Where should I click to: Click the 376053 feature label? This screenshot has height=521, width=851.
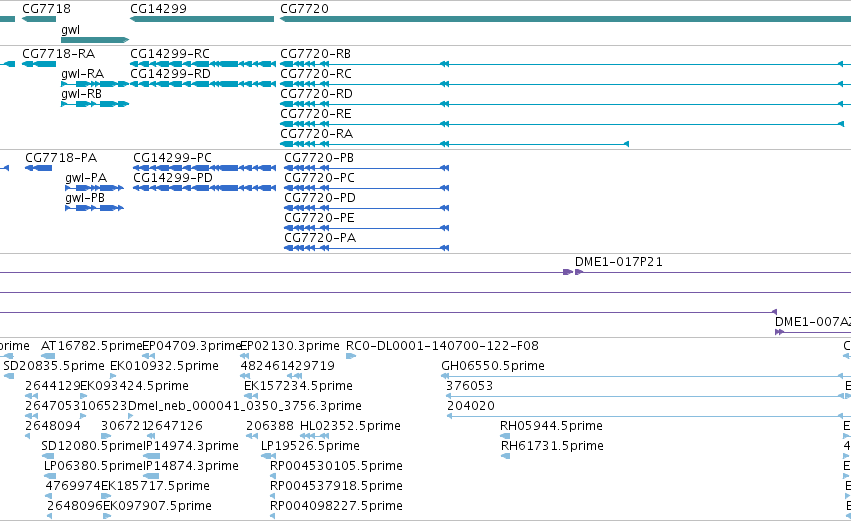click(469, 386)
